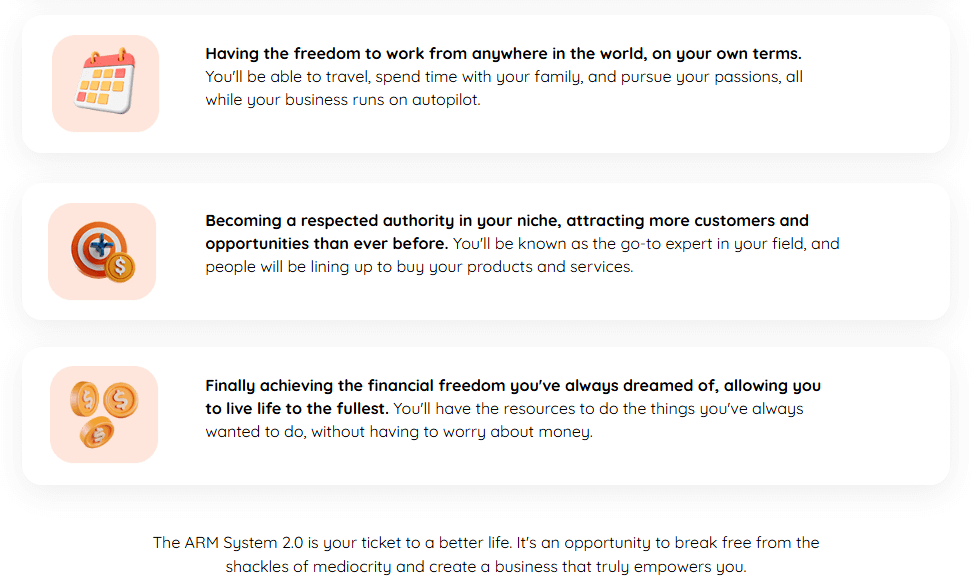972x584 pixels.
Task: Click the calendar icon in first card
Action: [x=105, y=82]
